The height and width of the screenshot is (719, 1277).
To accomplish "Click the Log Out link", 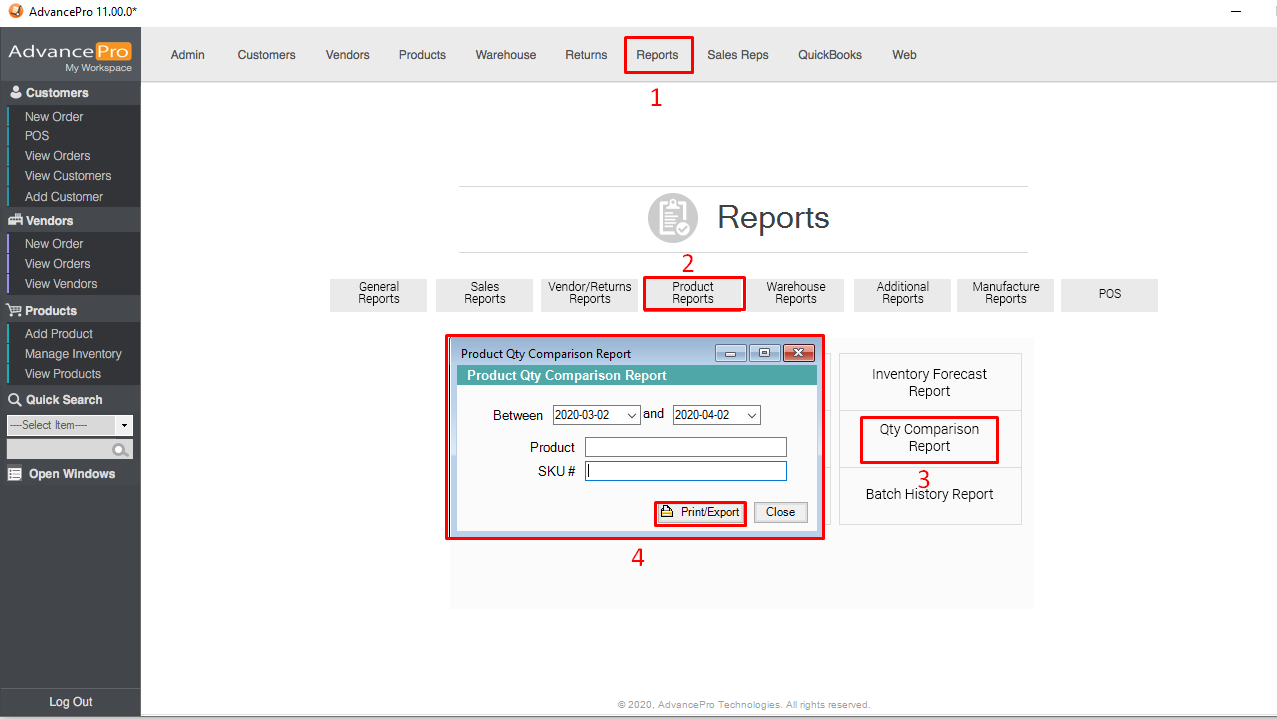I will coord(70,702).
